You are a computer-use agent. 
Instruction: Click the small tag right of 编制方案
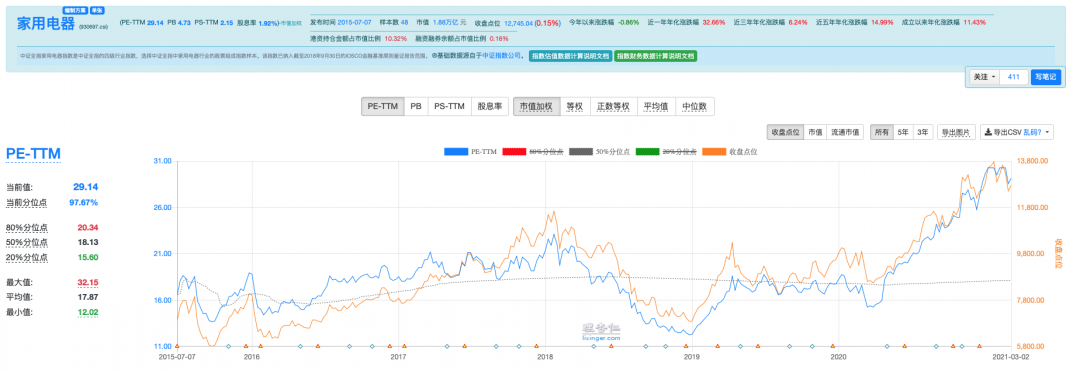[97, 11]
